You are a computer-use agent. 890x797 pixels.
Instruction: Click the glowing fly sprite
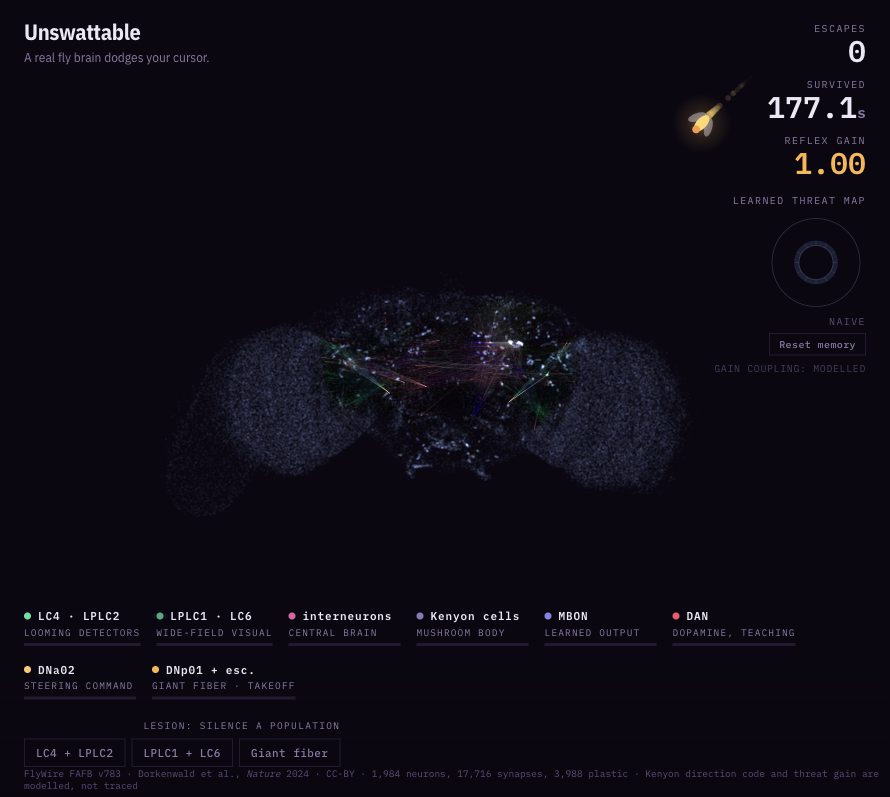(x=703, y=121)
